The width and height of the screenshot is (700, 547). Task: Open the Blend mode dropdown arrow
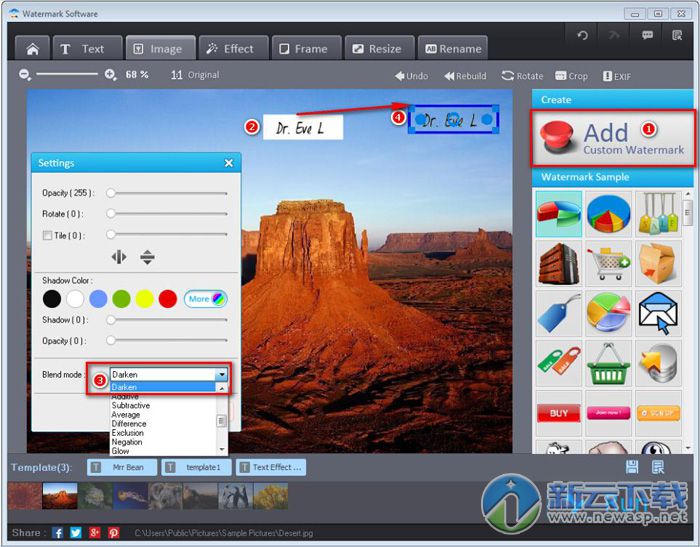coord(222,374)
